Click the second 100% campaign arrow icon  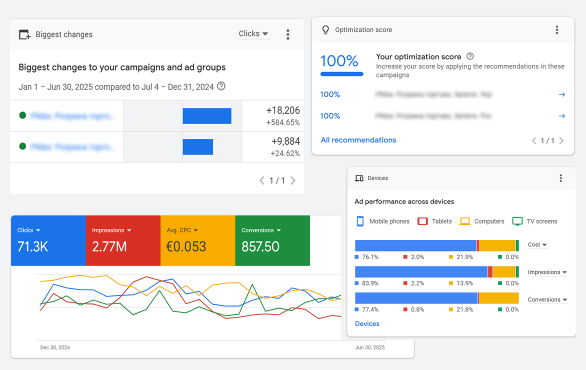pos(562,116)
